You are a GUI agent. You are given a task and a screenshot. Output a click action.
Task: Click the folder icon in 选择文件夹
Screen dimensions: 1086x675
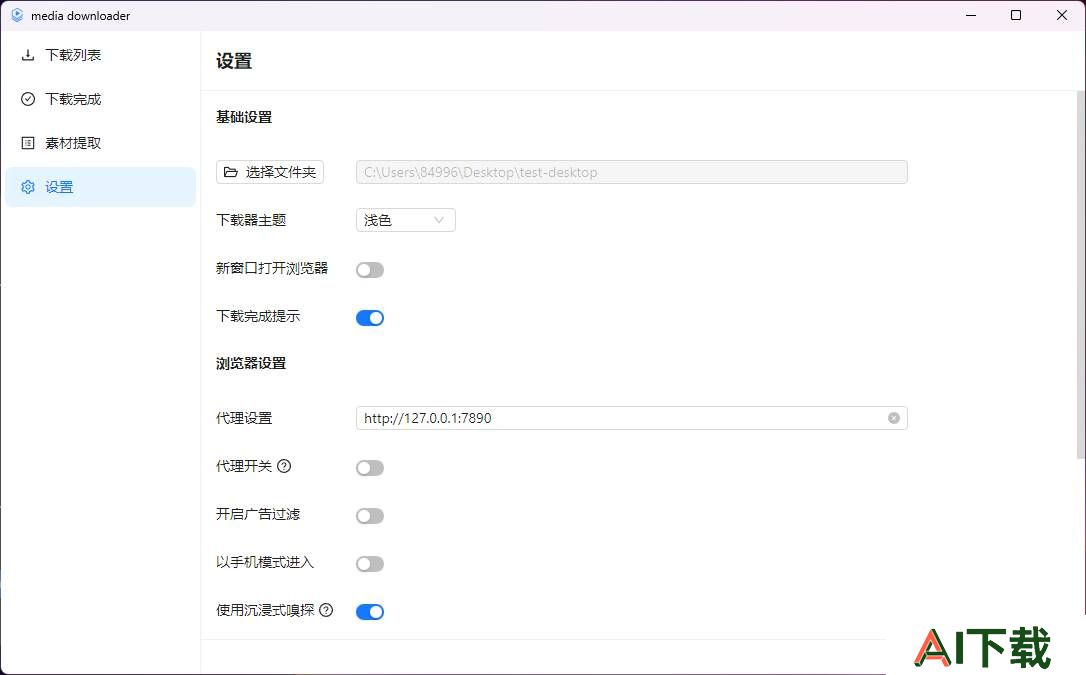[231, 172]
